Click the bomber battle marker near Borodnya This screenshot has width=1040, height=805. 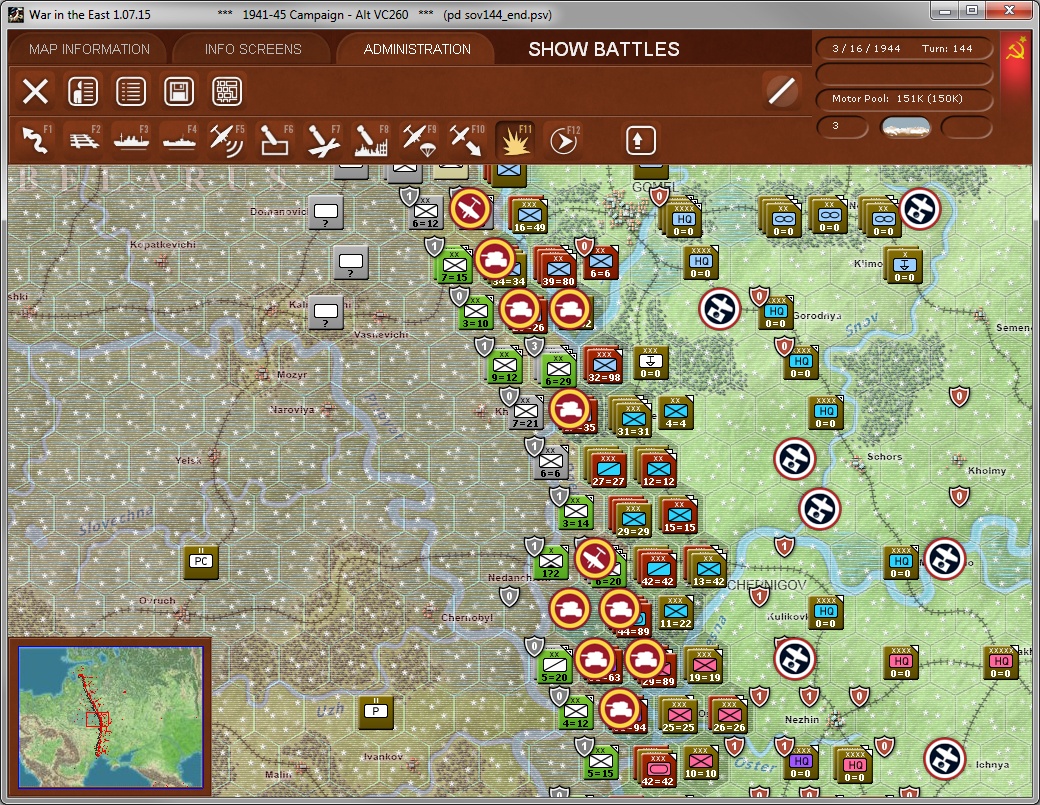tap(720, 308)
